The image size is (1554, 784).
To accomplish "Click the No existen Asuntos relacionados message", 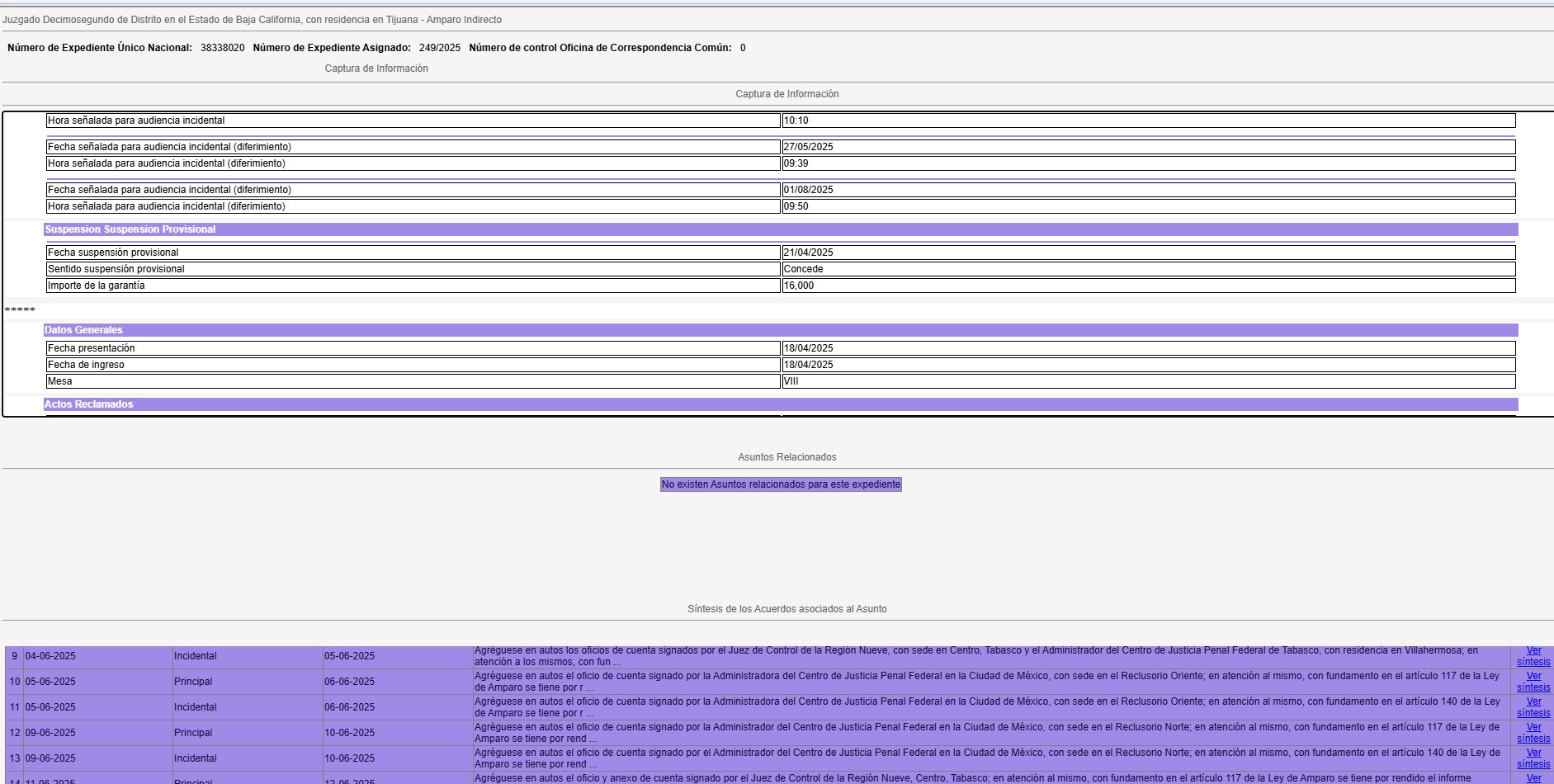I will pos(780,484).
